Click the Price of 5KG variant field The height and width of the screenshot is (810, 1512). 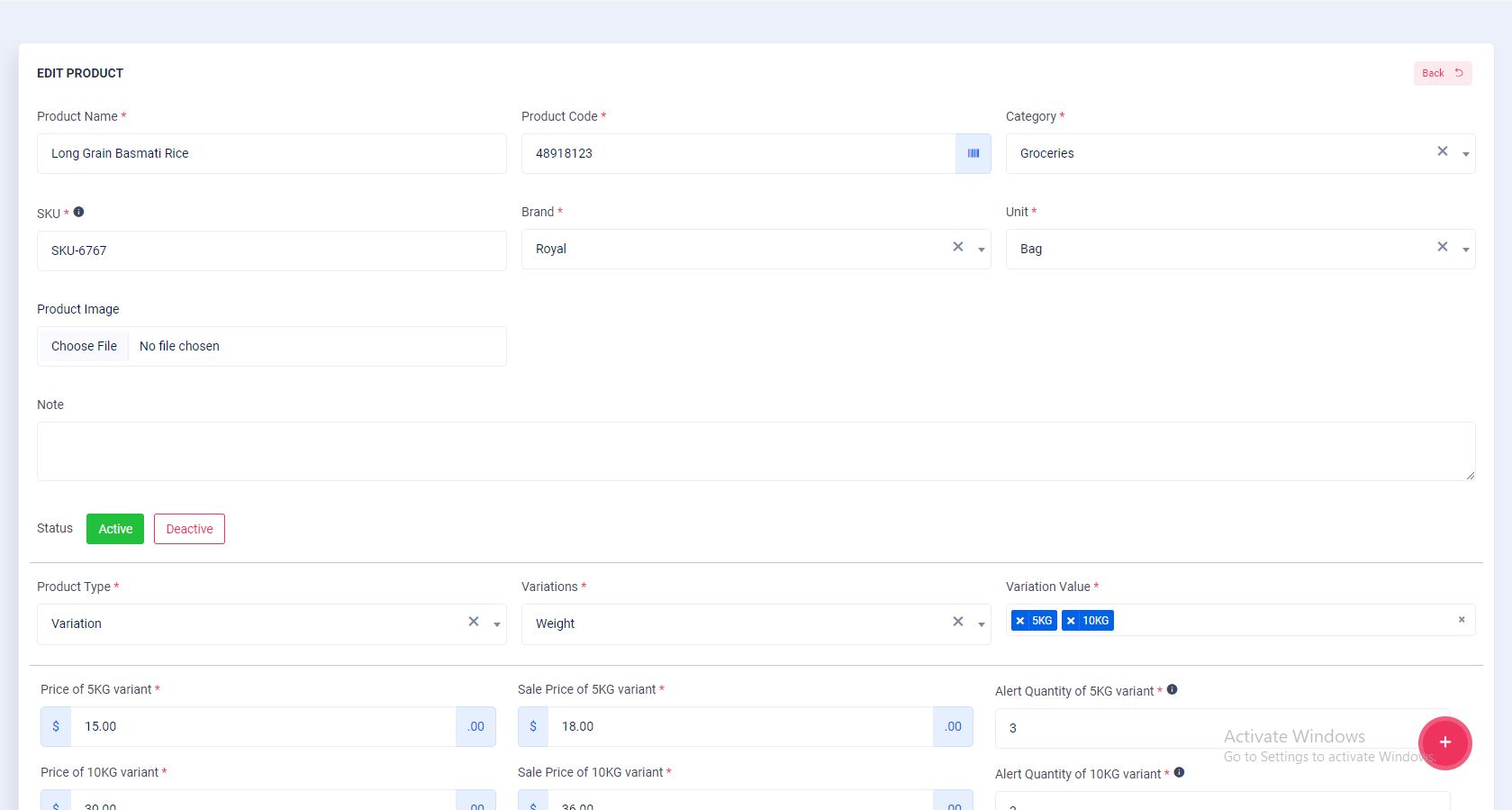tap(263, 726)
